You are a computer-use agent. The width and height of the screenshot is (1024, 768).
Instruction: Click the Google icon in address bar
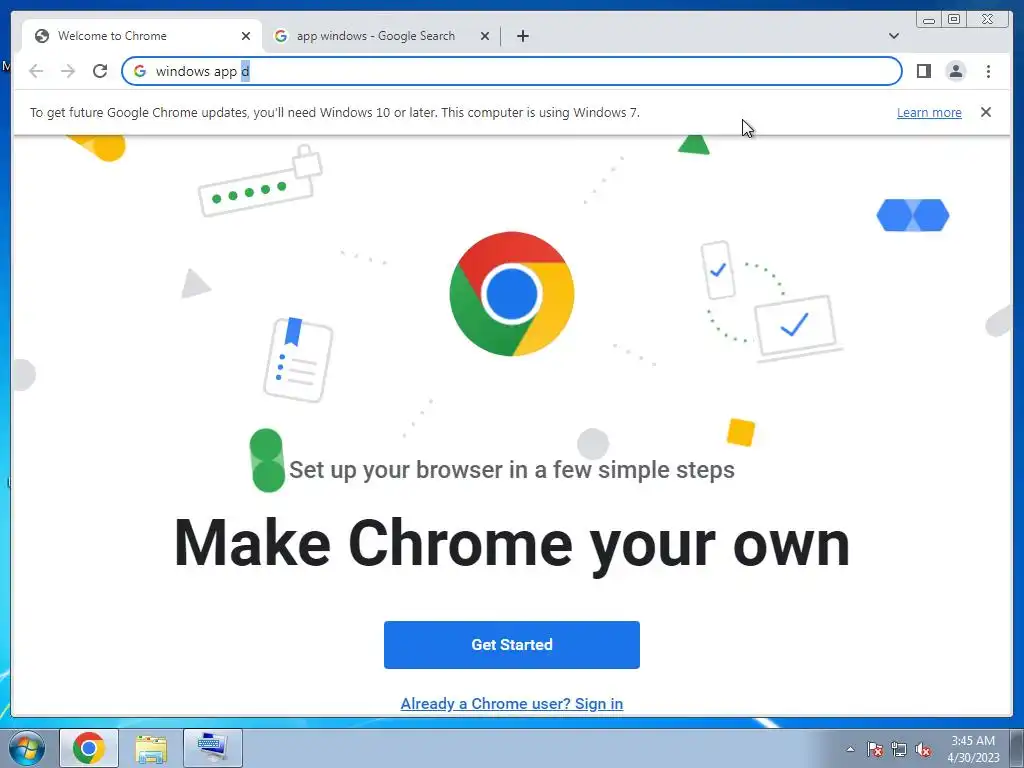coord(140,71)
